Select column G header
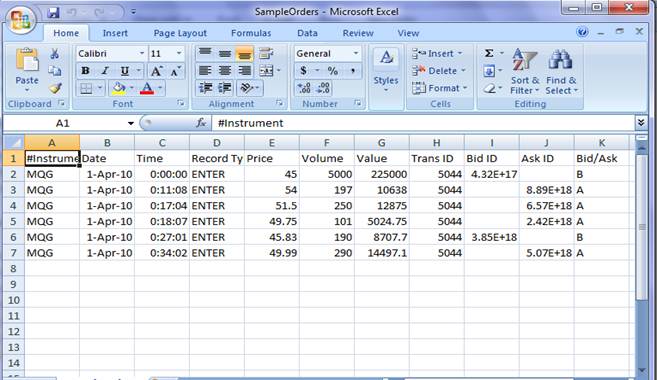 tap(381, 143)
